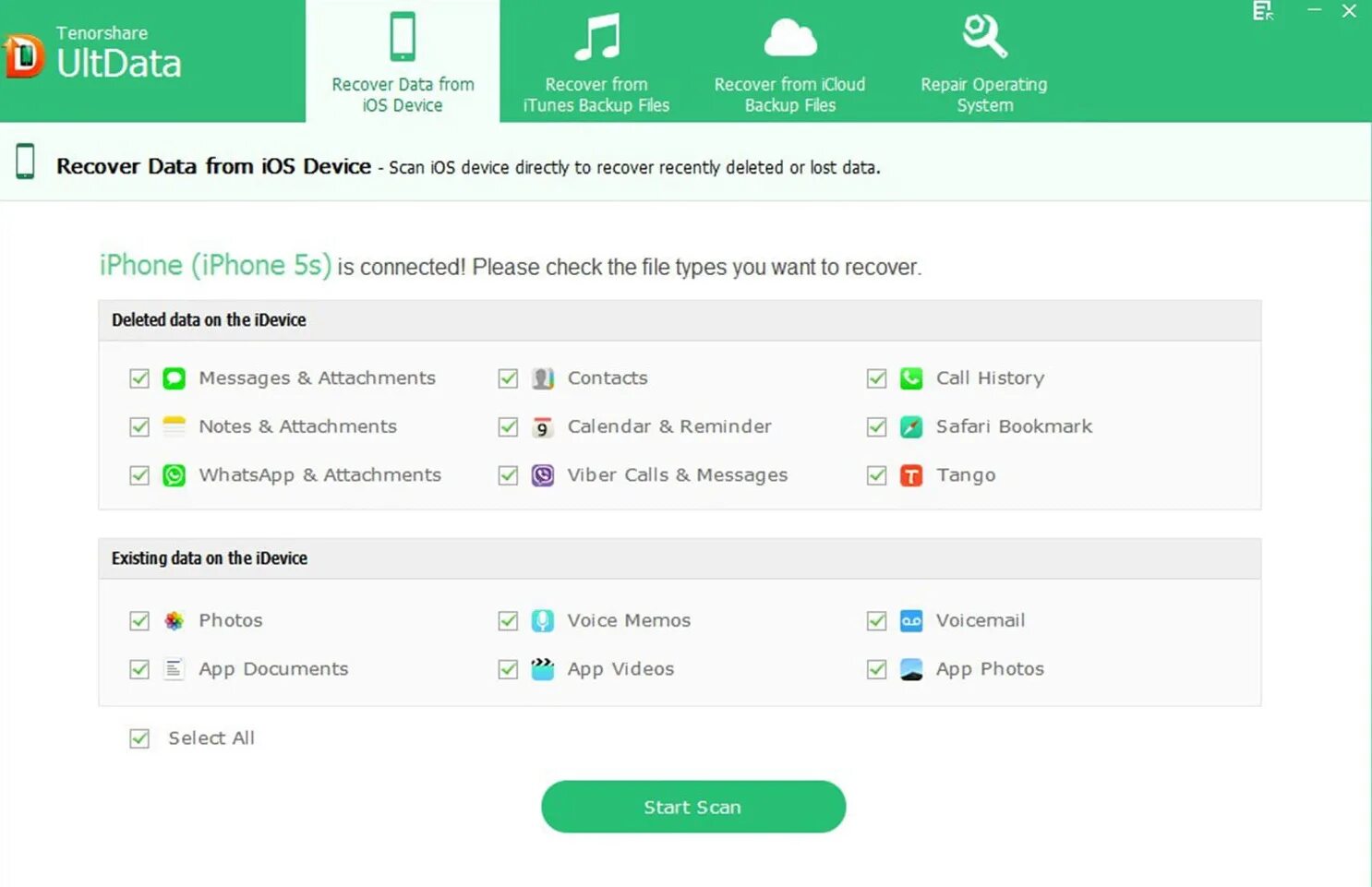Click the Contacts address book icon
The width and height of the screenshot is (1372, 887).
tap(543, 378)
